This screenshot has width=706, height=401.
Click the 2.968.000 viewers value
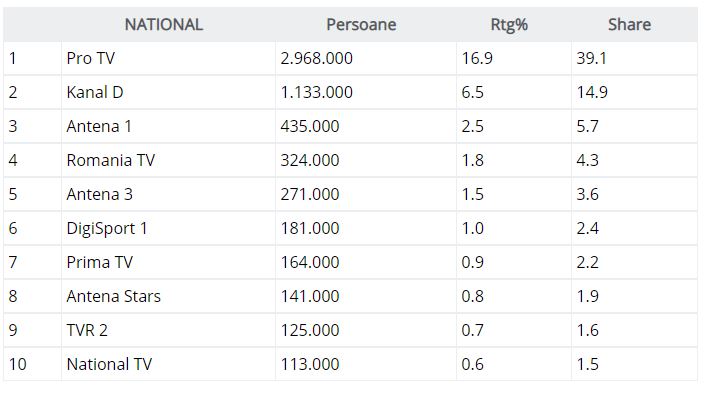pyautogui.click(x=317, y=59)
